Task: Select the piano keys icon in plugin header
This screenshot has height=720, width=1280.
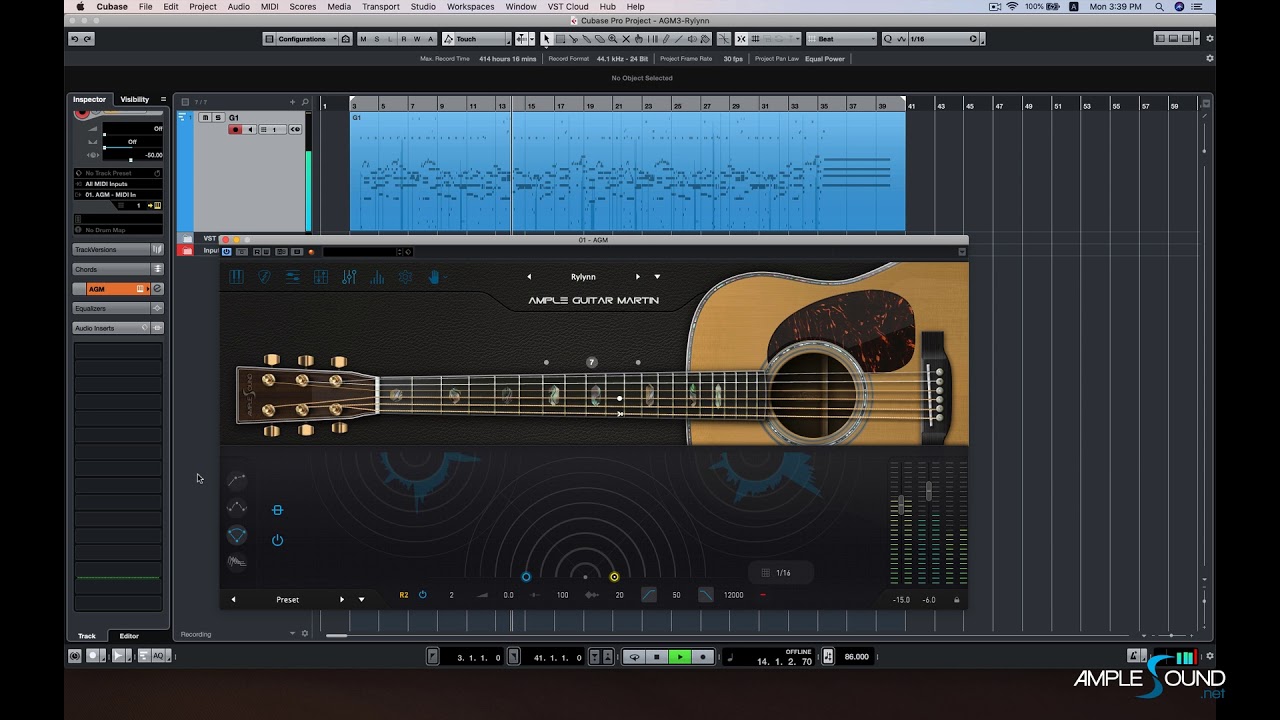Action: click(237, 277)
